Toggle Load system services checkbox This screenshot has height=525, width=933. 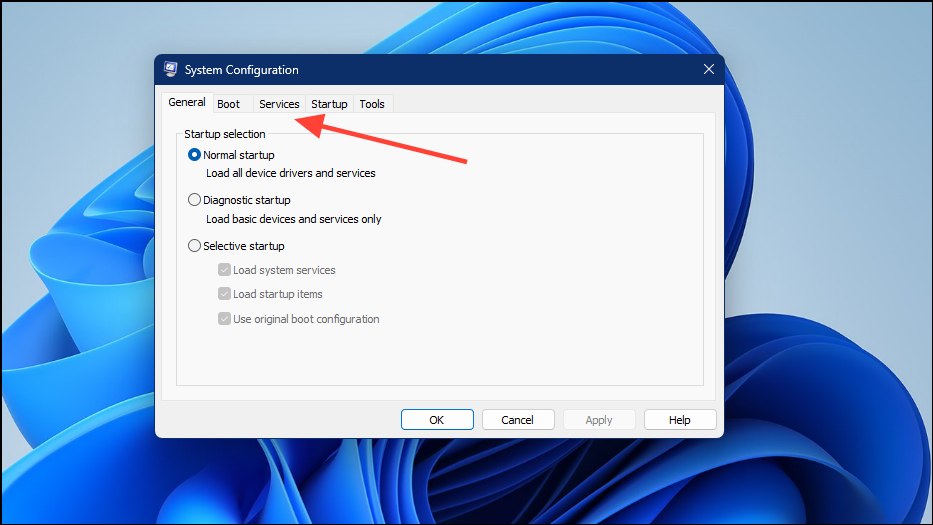(224, 270)
